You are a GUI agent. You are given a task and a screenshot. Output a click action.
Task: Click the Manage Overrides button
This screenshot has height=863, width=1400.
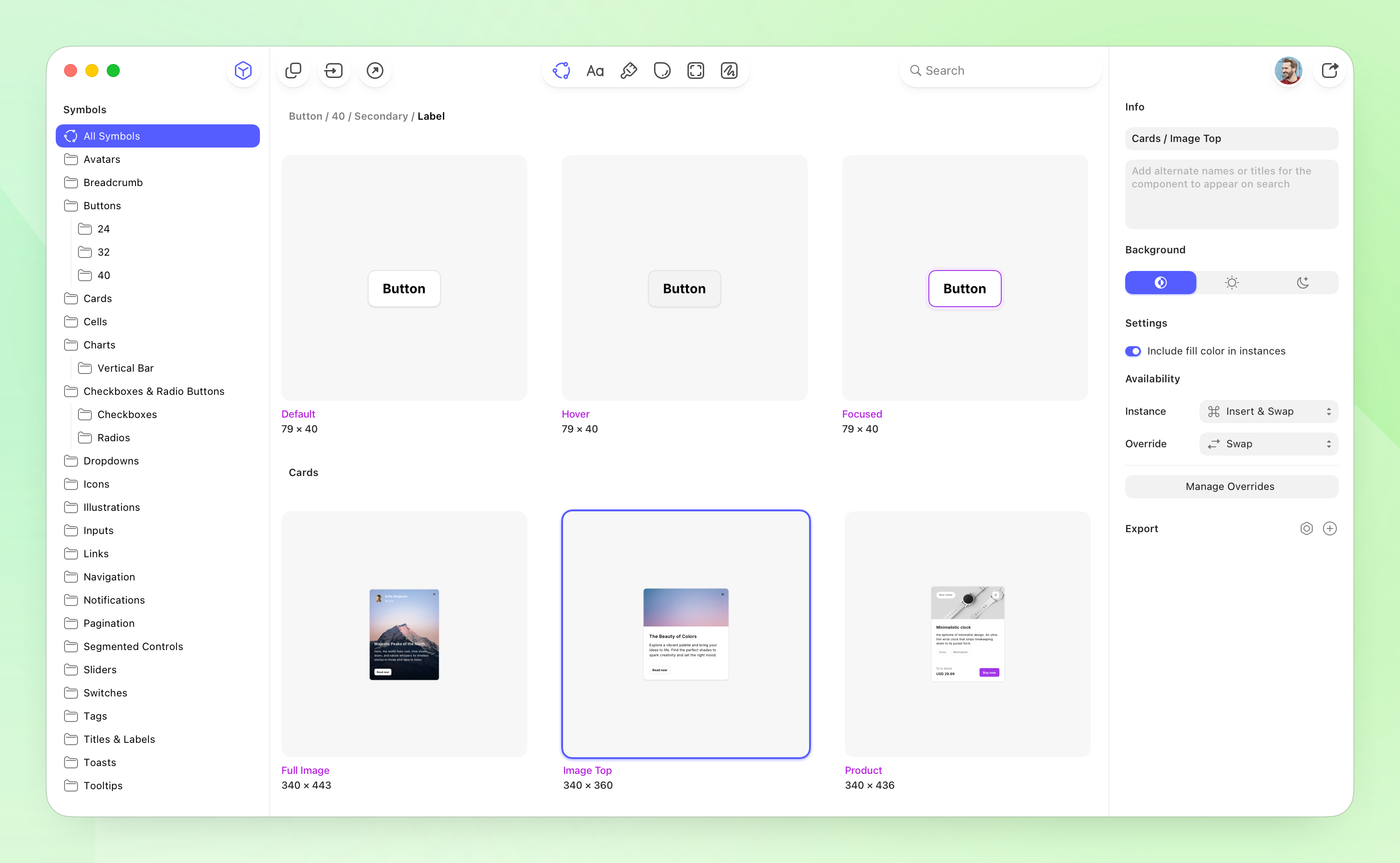pyautogui.click(x=1231, y=486)
